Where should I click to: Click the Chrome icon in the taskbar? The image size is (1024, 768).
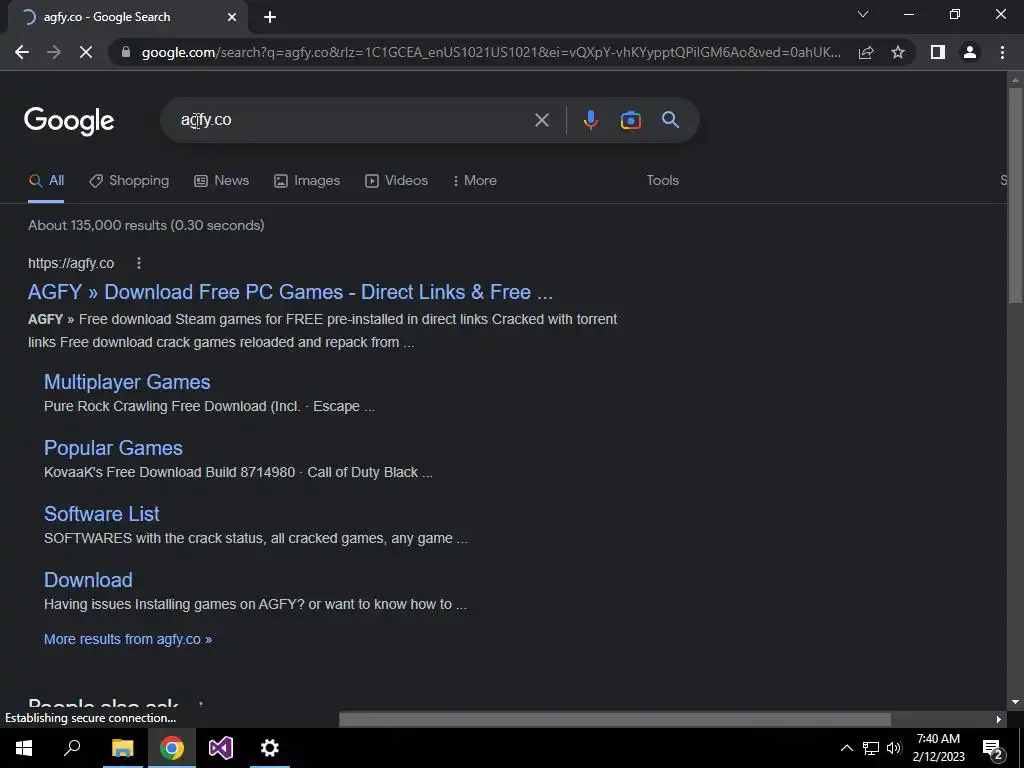(x=172, y=748)
